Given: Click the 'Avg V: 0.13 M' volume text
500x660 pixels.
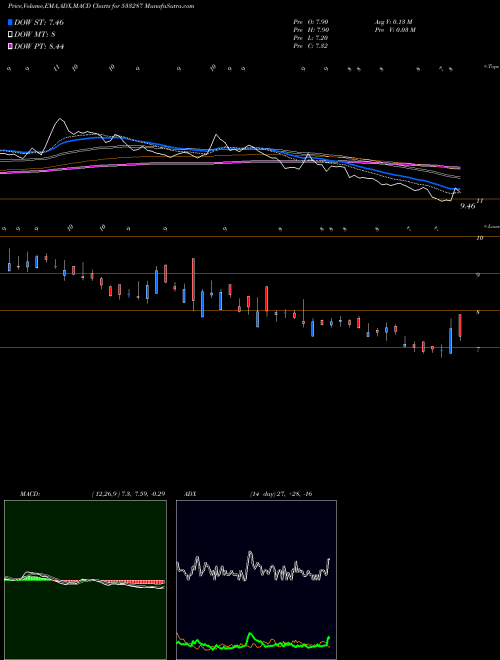Looking at the screenshot, I should (x=396, y=22).
